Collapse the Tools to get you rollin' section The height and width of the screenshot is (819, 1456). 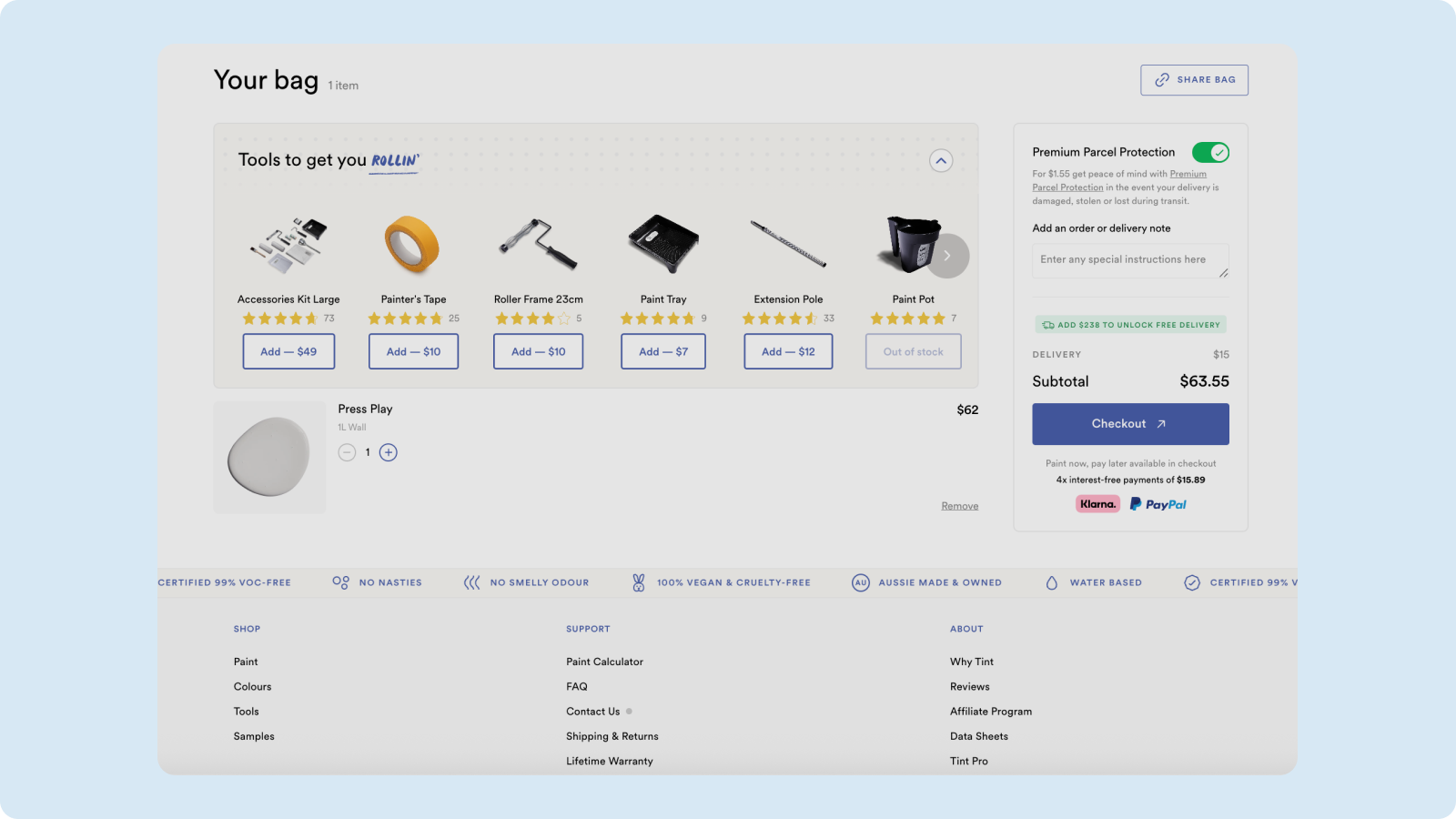pyautogui.click(x=941, y=161)
